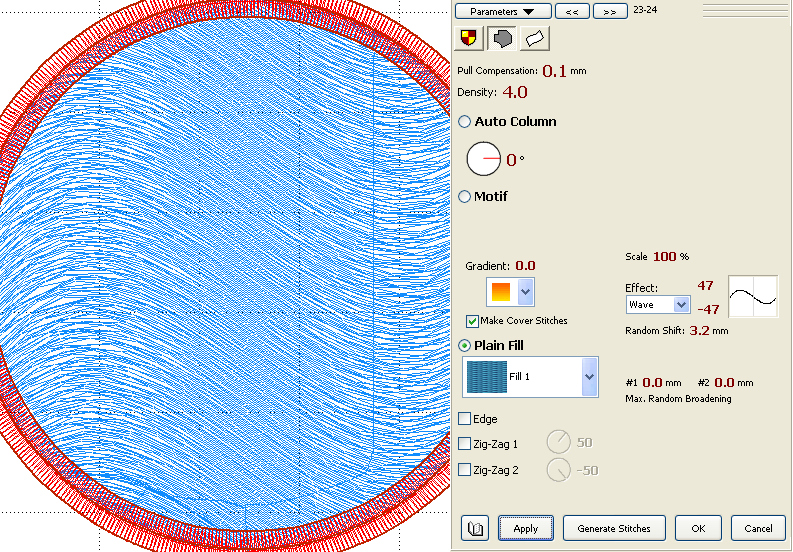Select the Motif radio button

464,196
